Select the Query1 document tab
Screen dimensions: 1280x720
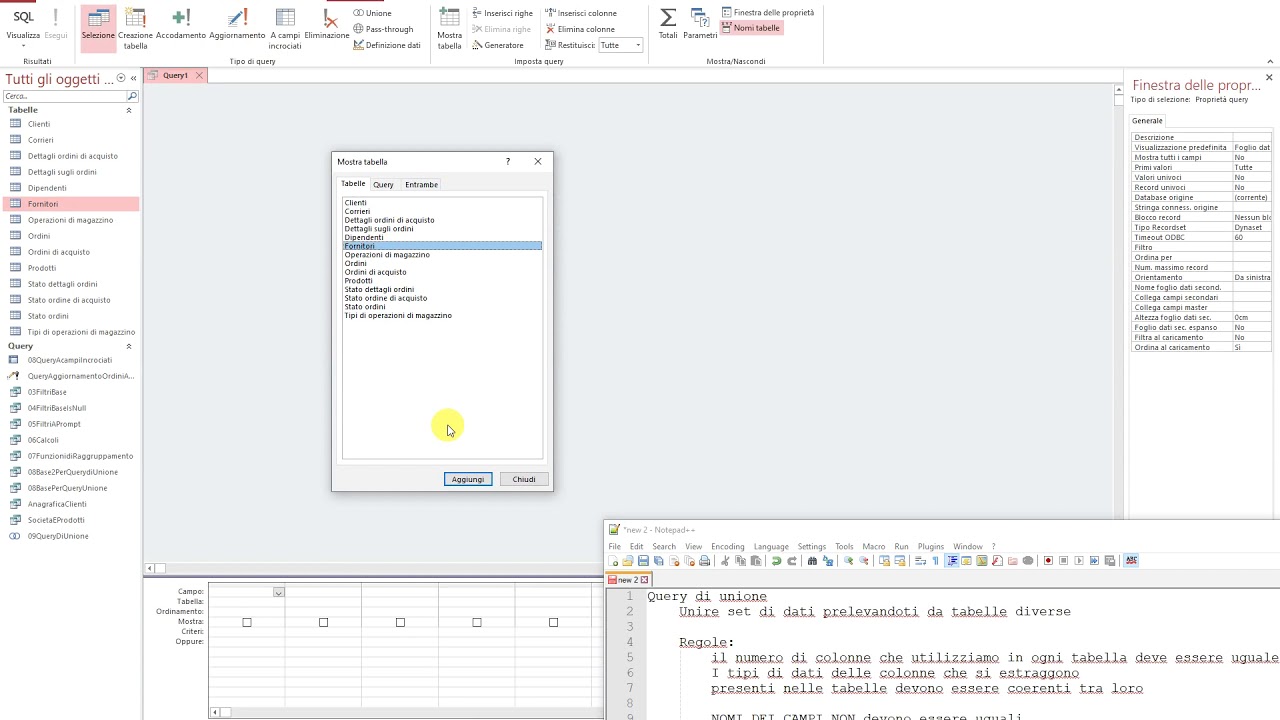click(175, 75)
